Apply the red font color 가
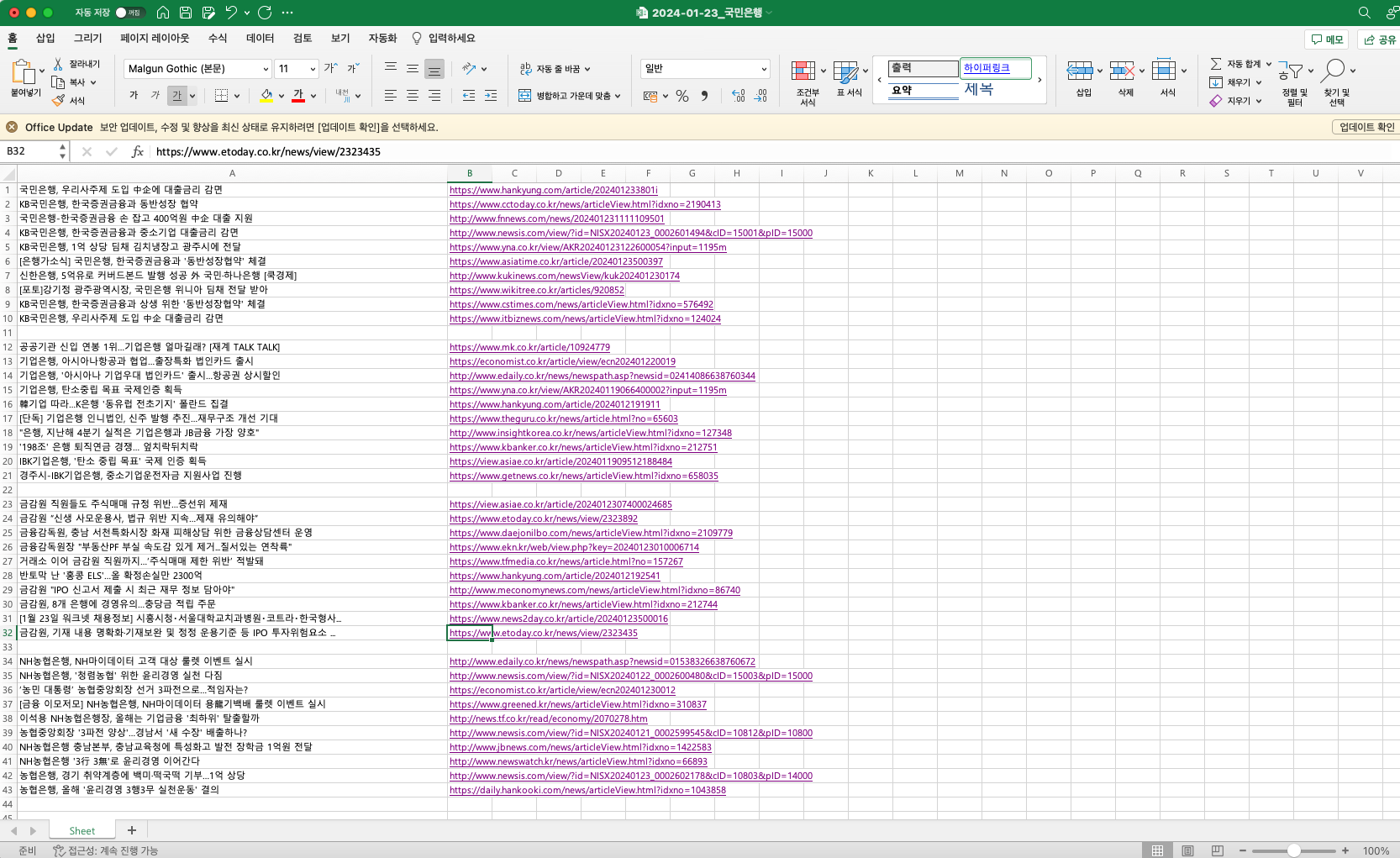 pos(298,96)
